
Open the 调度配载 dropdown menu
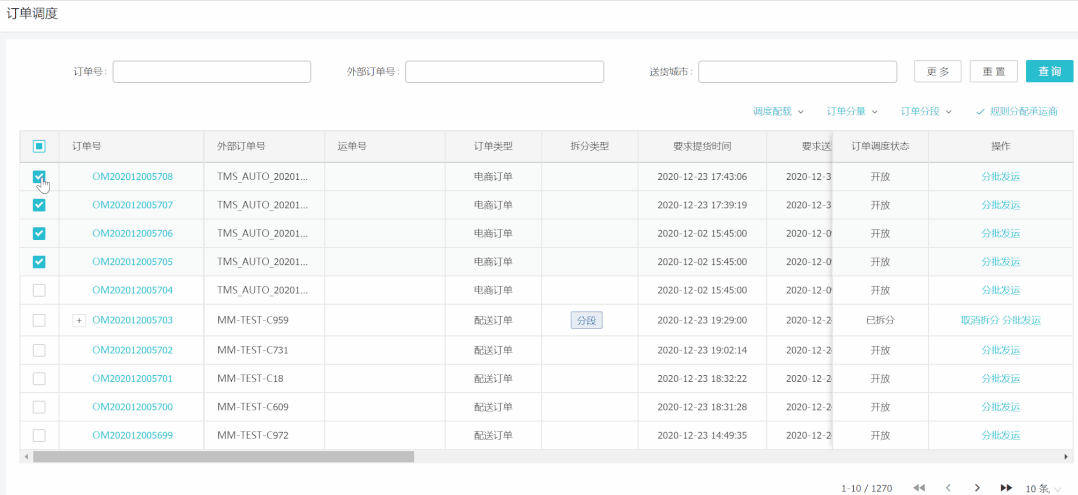tap(778, 111)
